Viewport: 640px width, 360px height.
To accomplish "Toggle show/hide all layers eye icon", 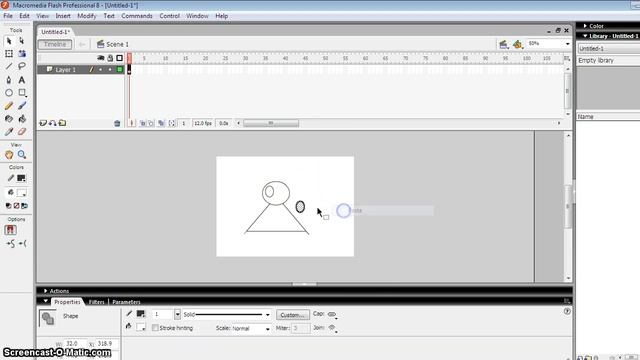I will point(100,58).
